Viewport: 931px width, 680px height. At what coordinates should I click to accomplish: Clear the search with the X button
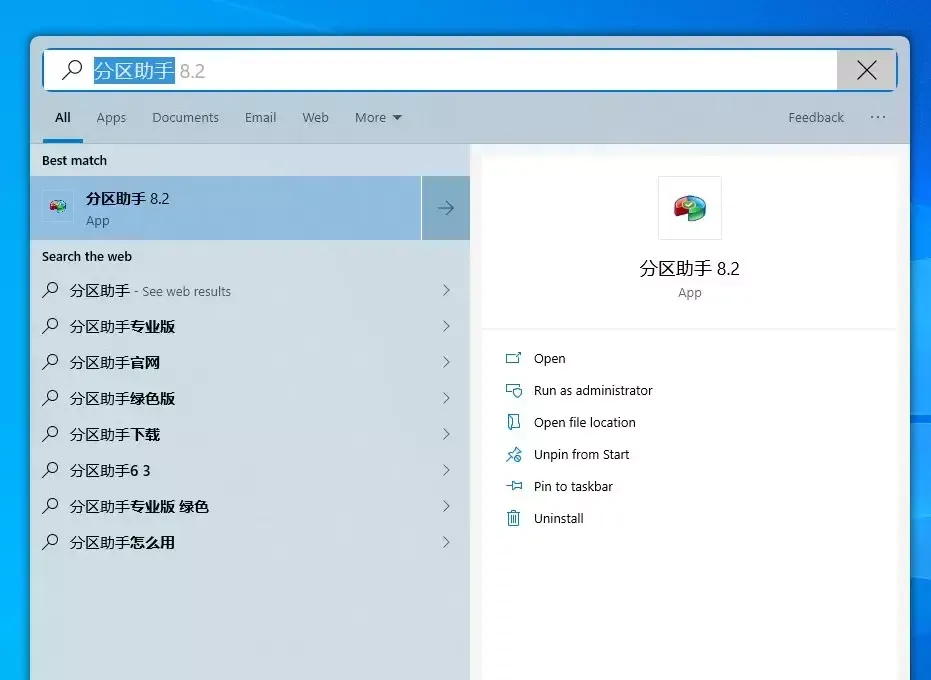[x=866, y=70]
